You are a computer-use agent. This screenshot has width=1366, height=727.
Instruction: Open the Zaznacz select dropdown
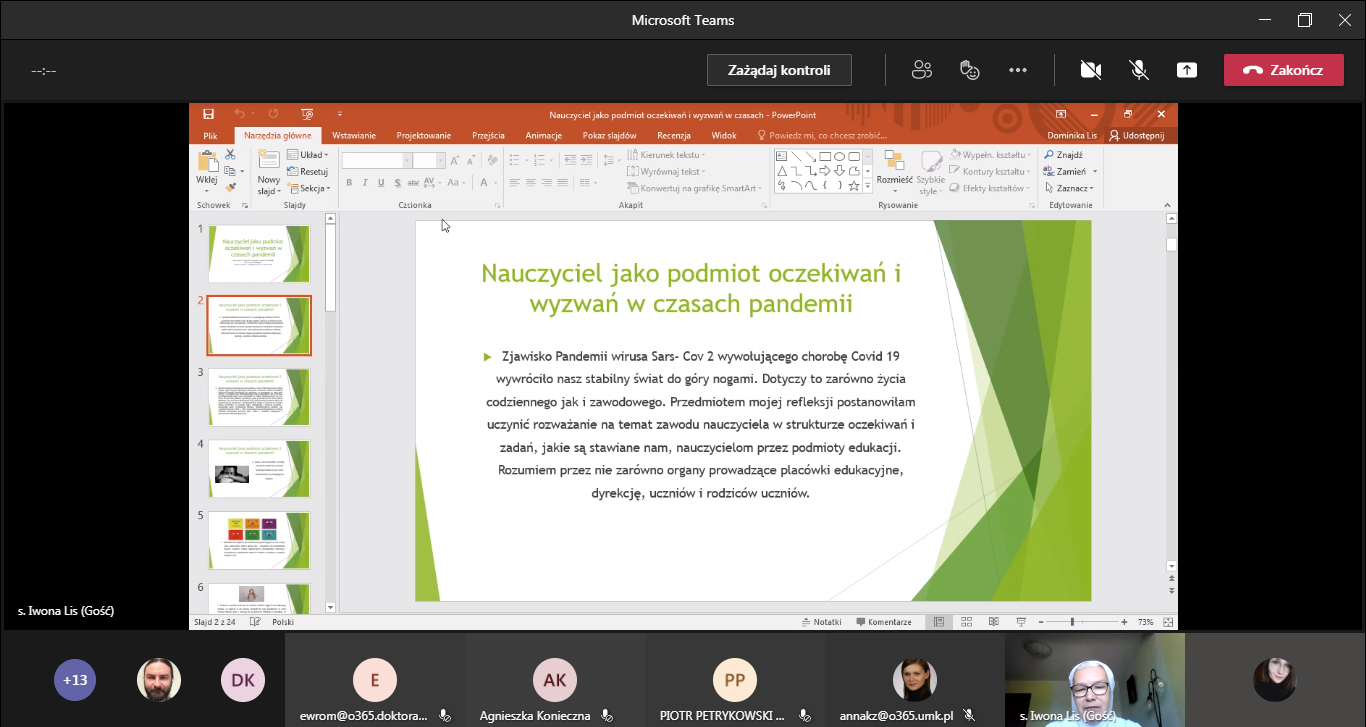tap(1069, 188)
